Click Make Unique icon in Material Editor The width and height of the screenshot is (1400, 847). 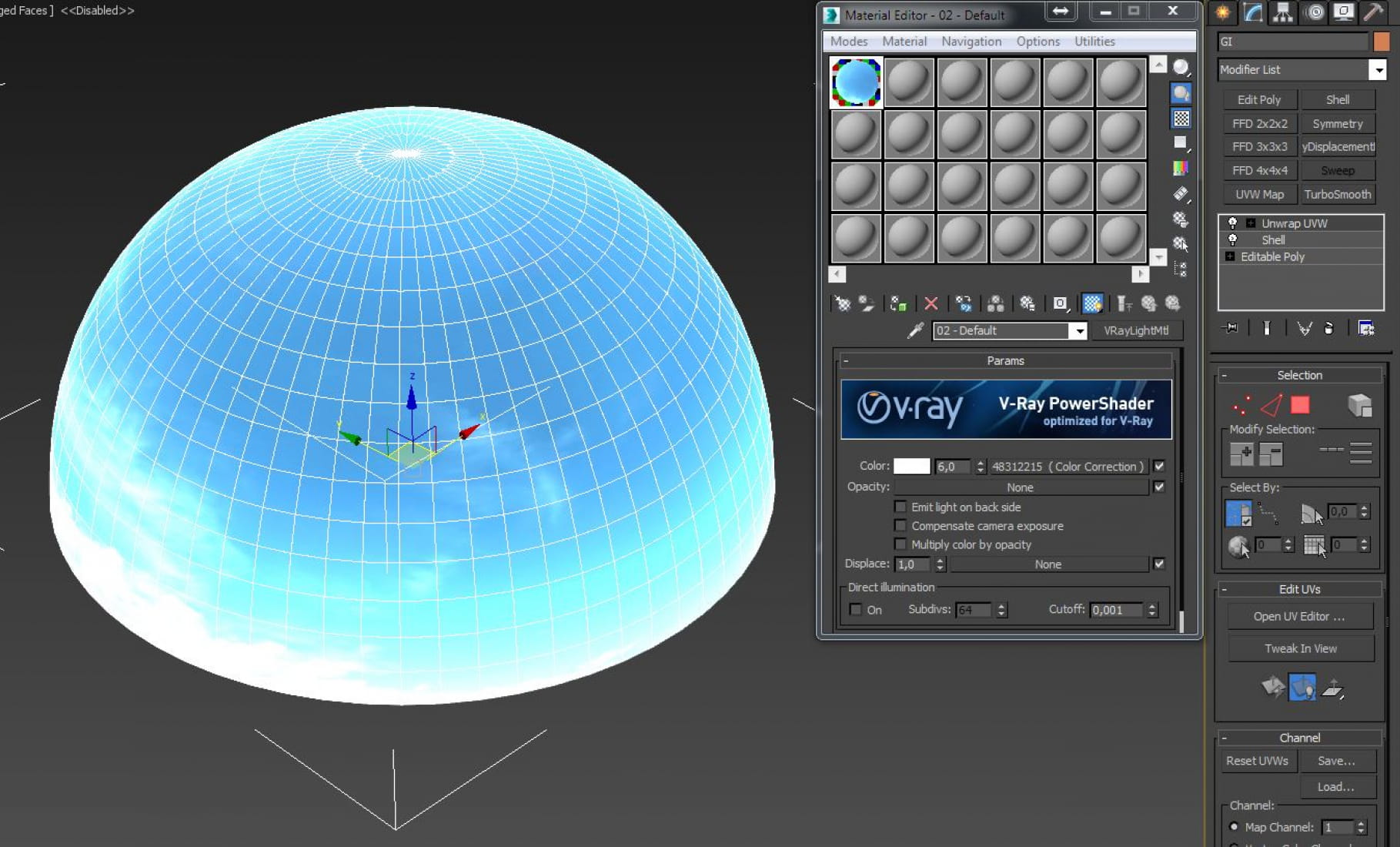click(x=995, y=304)
